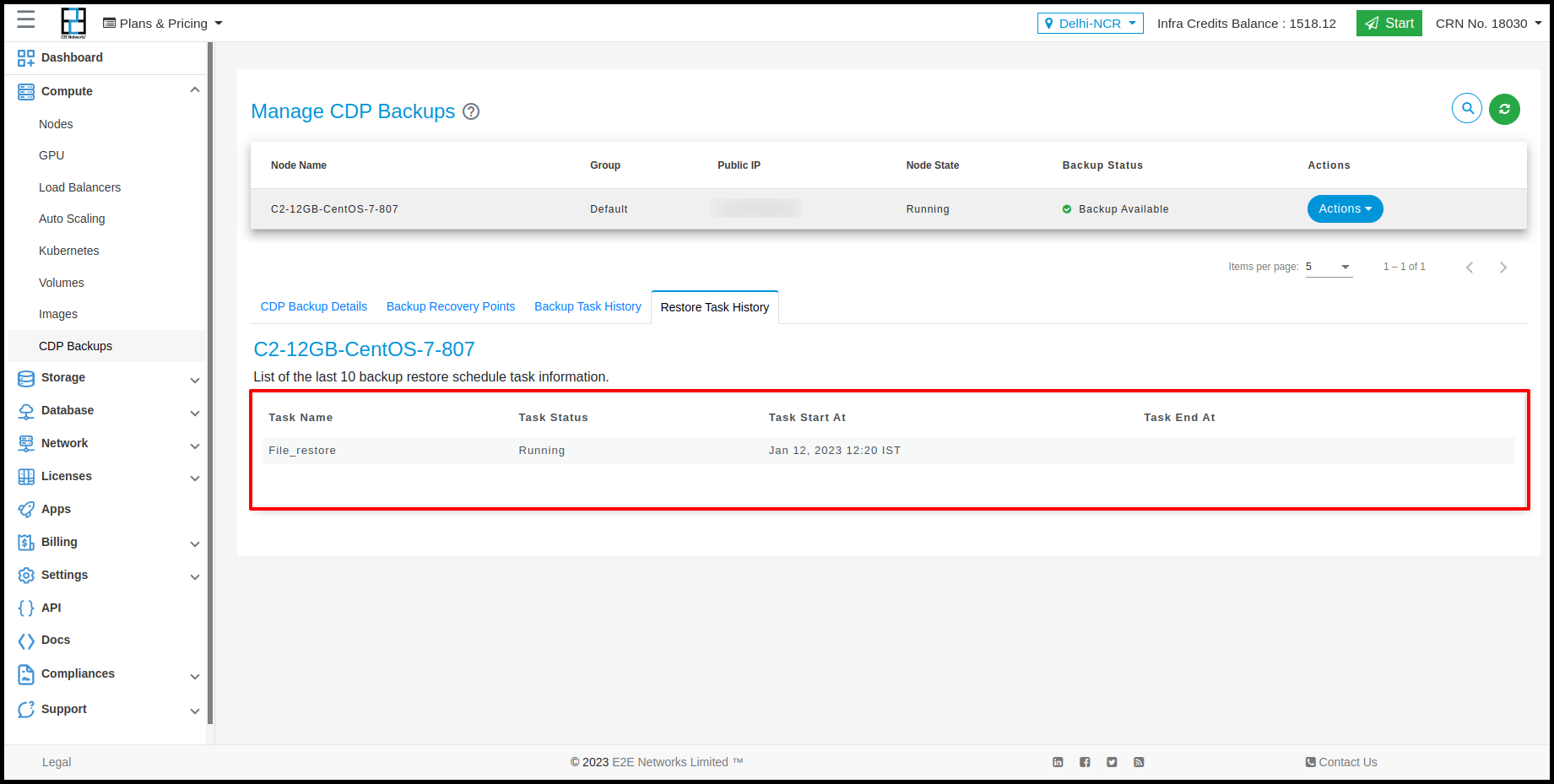Screen dimensions: 1554x784
Task: Click the Compute server icon
Action: click(26, 91)
